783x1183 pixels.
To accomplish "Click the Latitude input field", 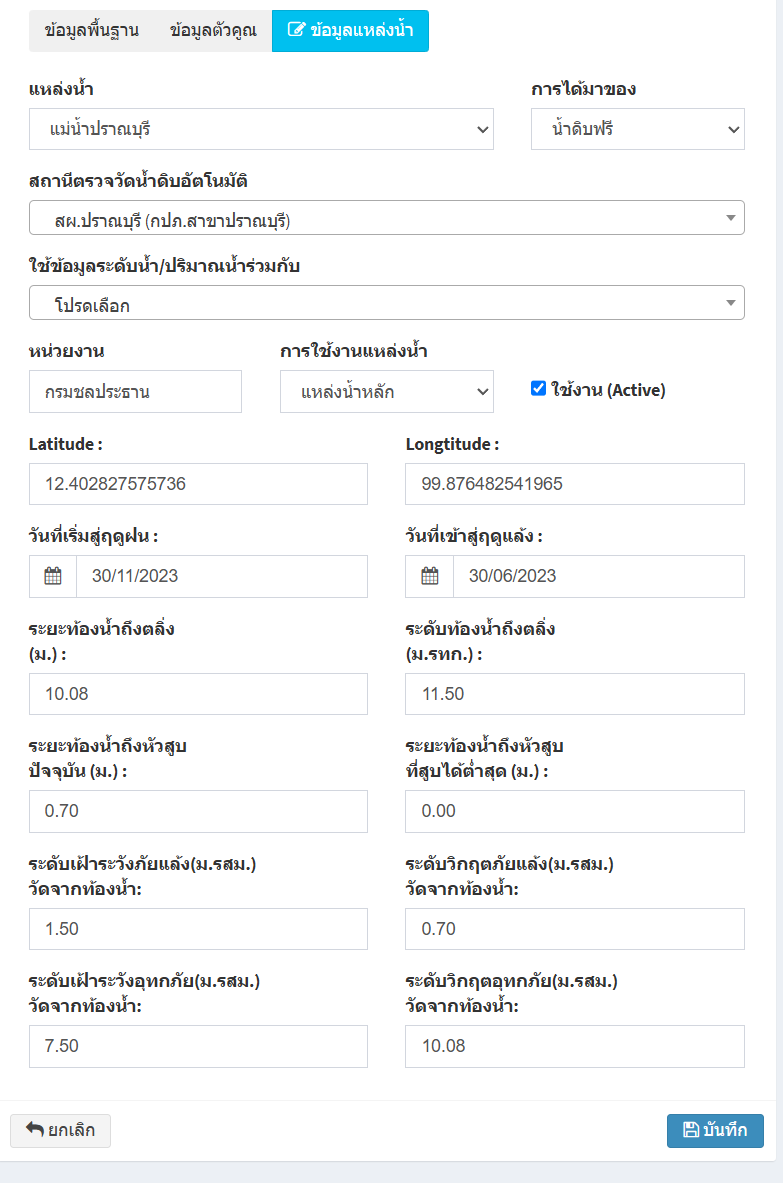I will 198,484.
